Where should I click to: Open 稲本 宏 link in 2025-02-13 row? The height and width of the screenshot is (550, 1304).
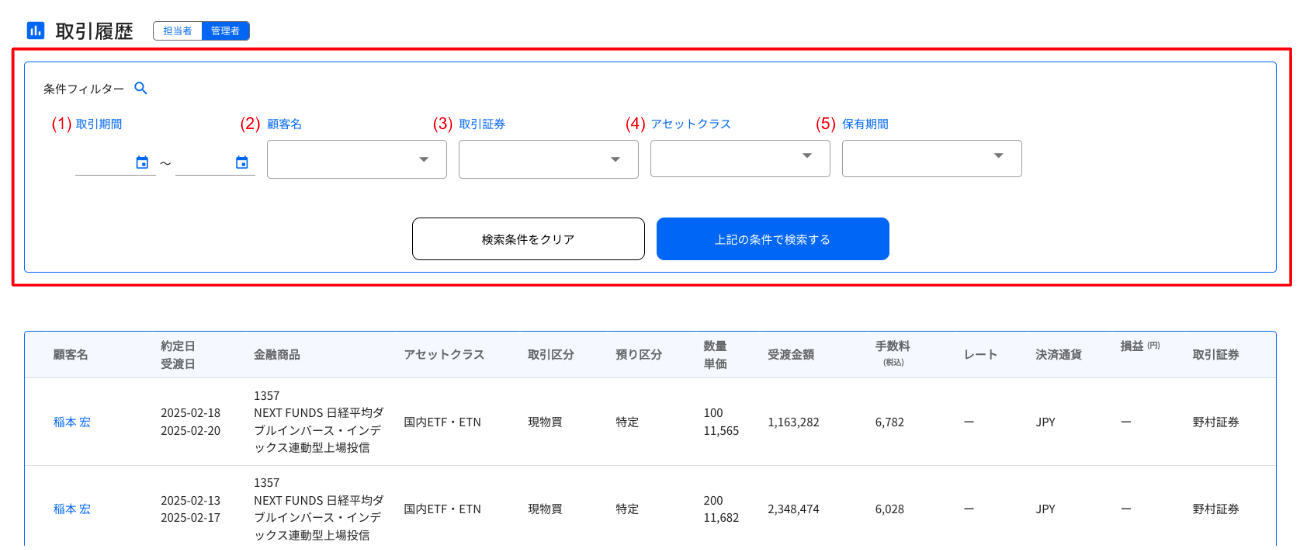72,509
